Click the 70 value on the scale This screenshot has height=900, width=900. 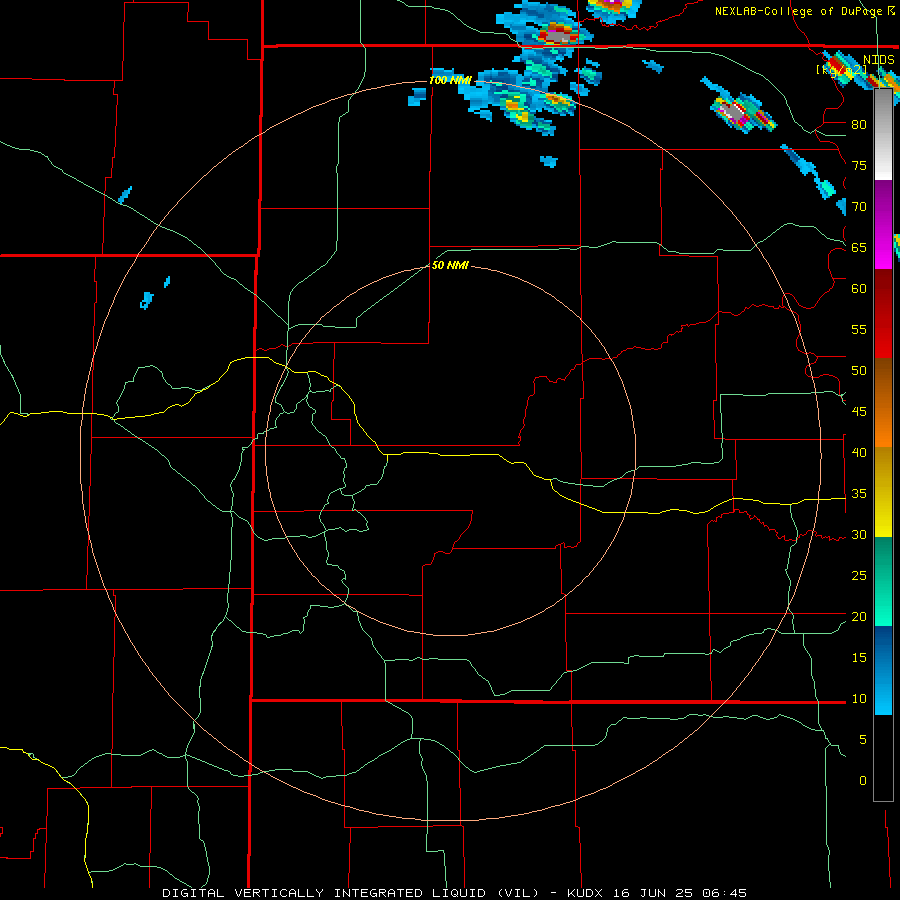coord(859,207)
